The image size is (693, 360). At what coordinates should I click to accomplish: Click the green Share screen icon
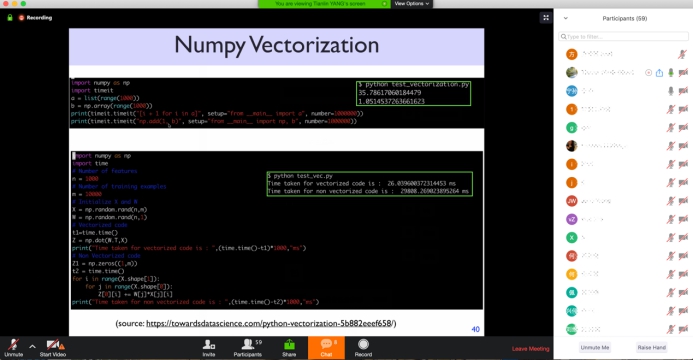(x=289, y=348)
